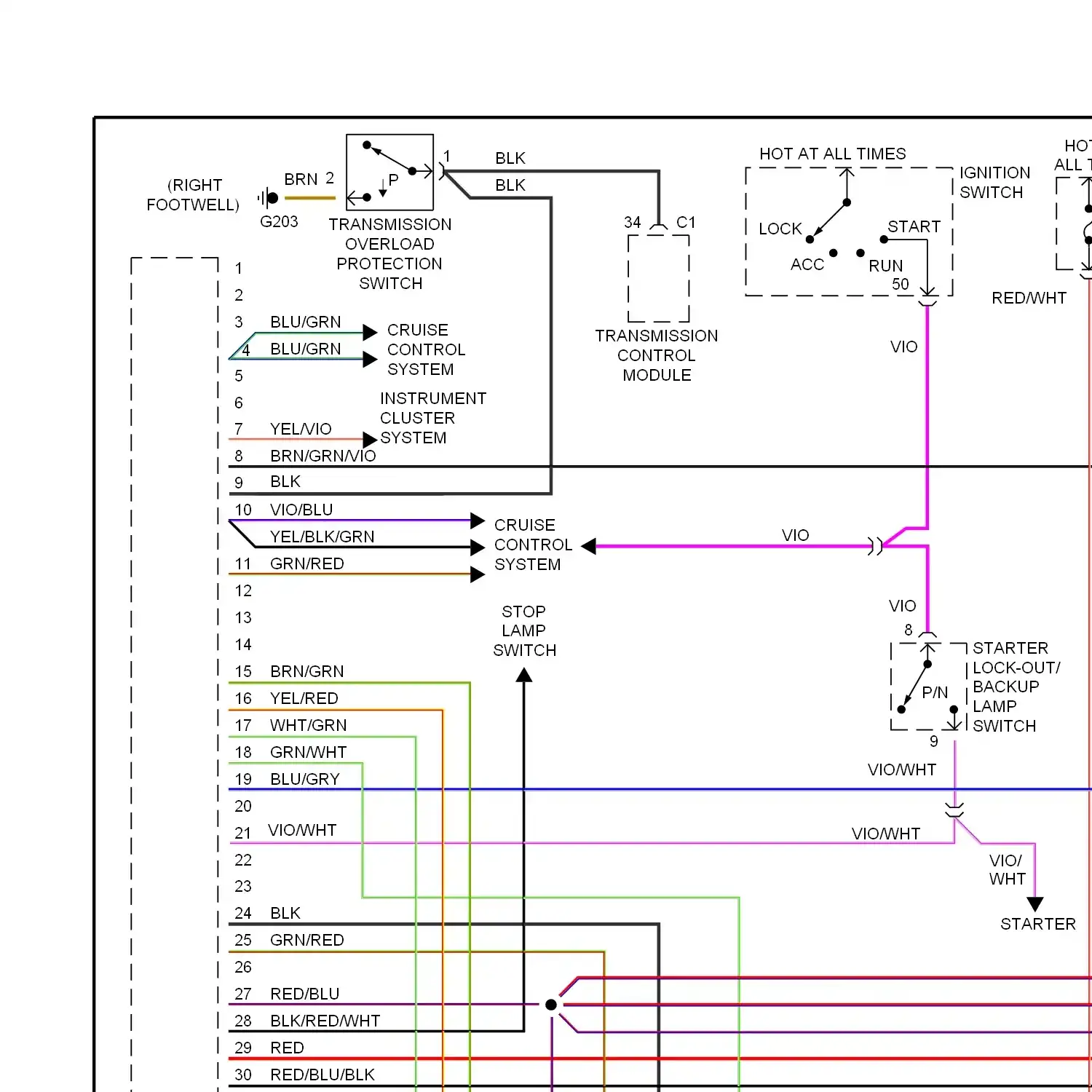Click the G203 ground label
Screen dimensions: 1092x1092
[x=279, y=221]
